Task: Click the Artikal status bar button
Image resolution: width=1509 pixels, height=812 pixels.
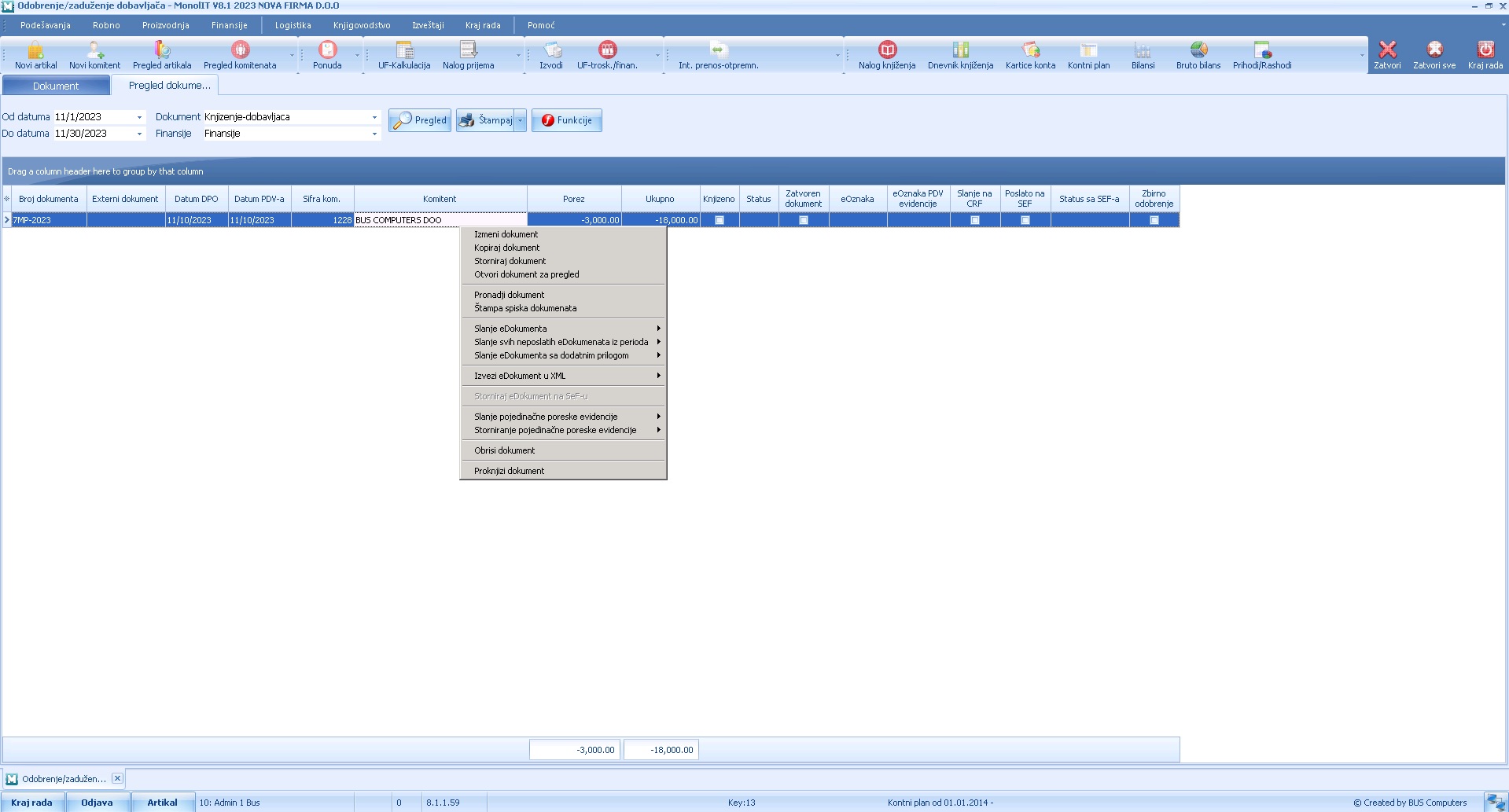Action: click(x=162, y=803)
